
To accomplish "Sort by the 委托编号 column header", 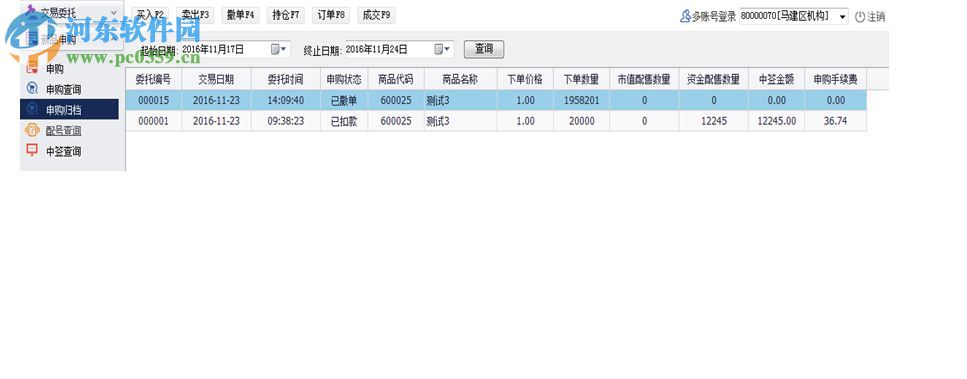I will coord(154,79).
